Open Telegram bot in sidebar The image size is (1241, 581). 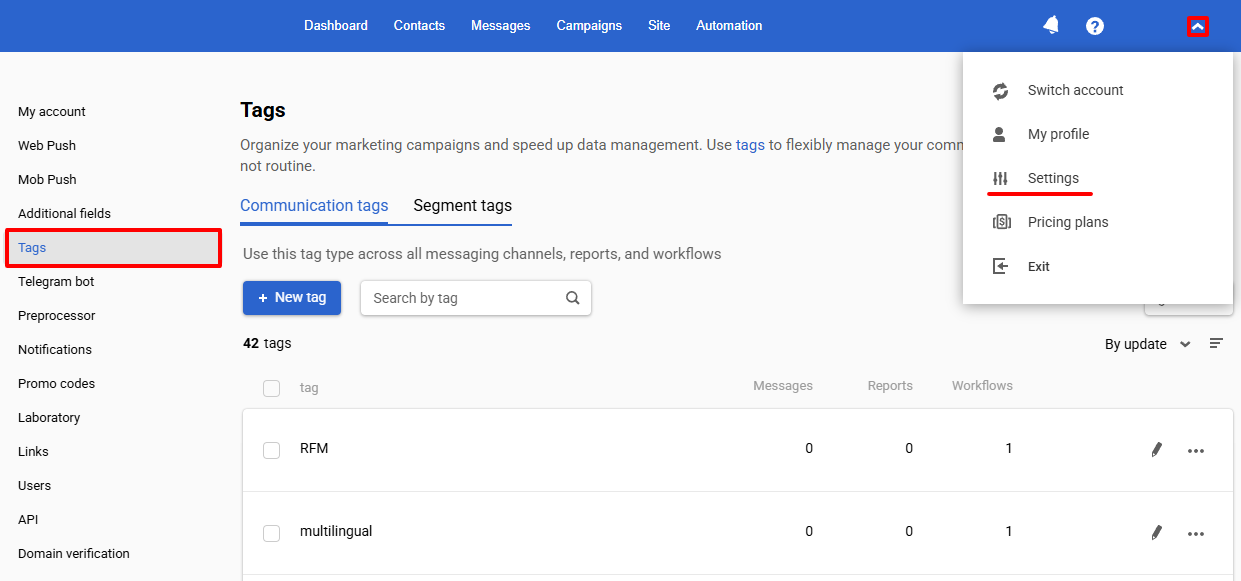[56, 282]
